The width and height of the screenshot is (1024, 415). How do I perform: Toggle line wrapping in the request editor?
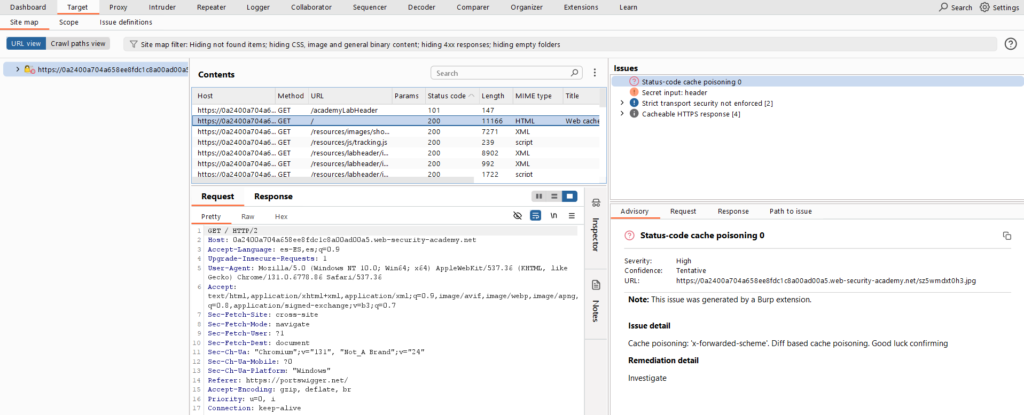click(535, 215)
